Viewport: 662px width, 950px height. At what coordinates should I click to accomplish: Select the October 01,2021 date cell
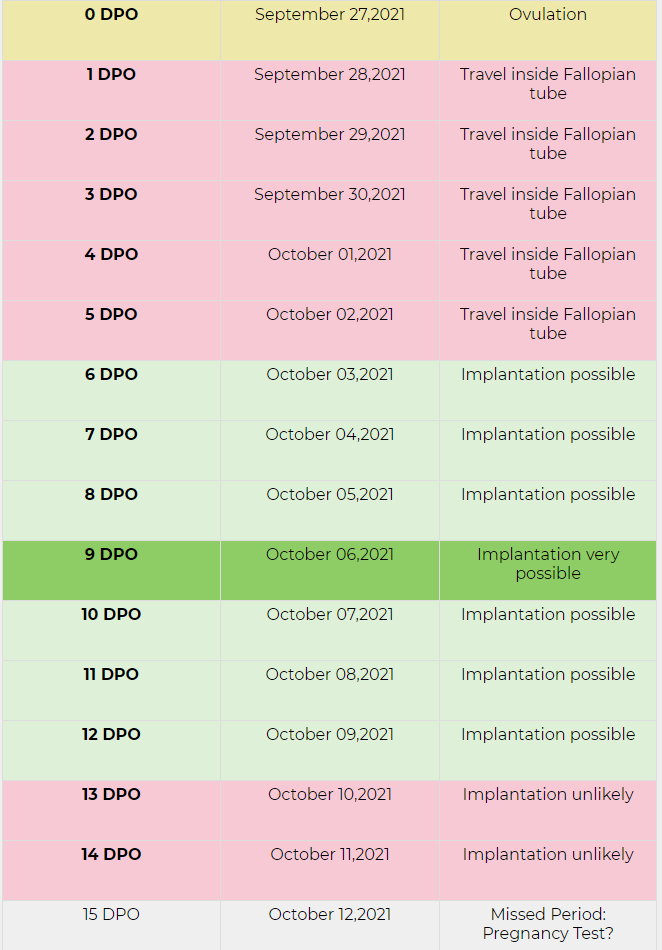tap(329, 255)
